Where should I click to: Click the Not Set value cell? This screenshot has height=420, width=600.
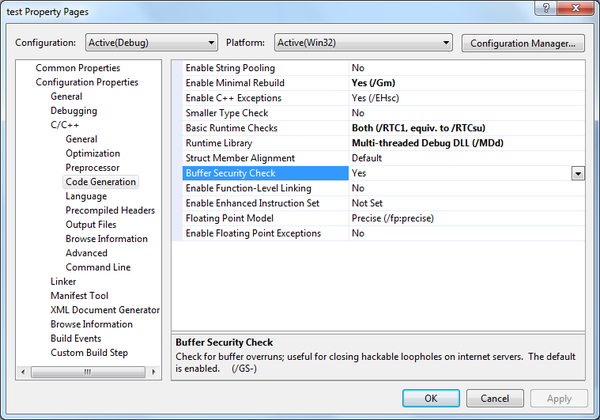tap(467, 203)
